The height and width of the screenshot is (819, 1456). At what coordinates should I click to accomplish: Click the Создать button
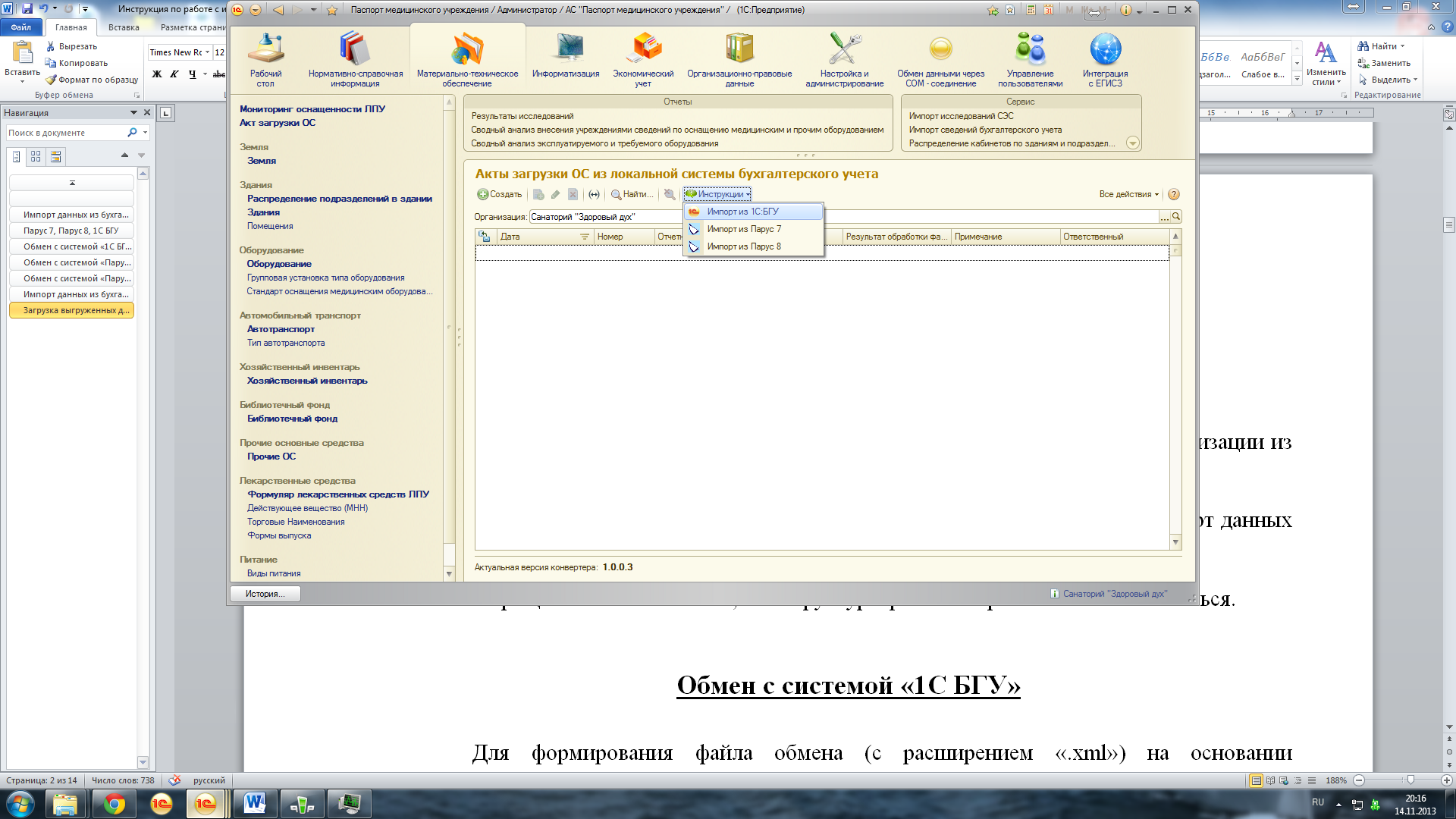coord(500,194)
